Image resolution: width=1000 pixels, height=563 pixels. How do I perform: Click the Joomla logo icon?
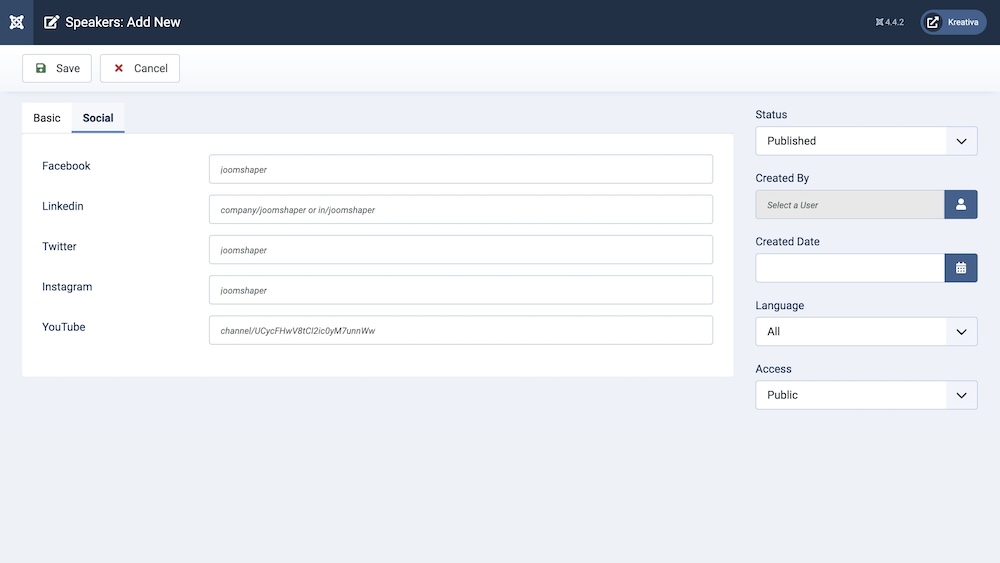16,22
